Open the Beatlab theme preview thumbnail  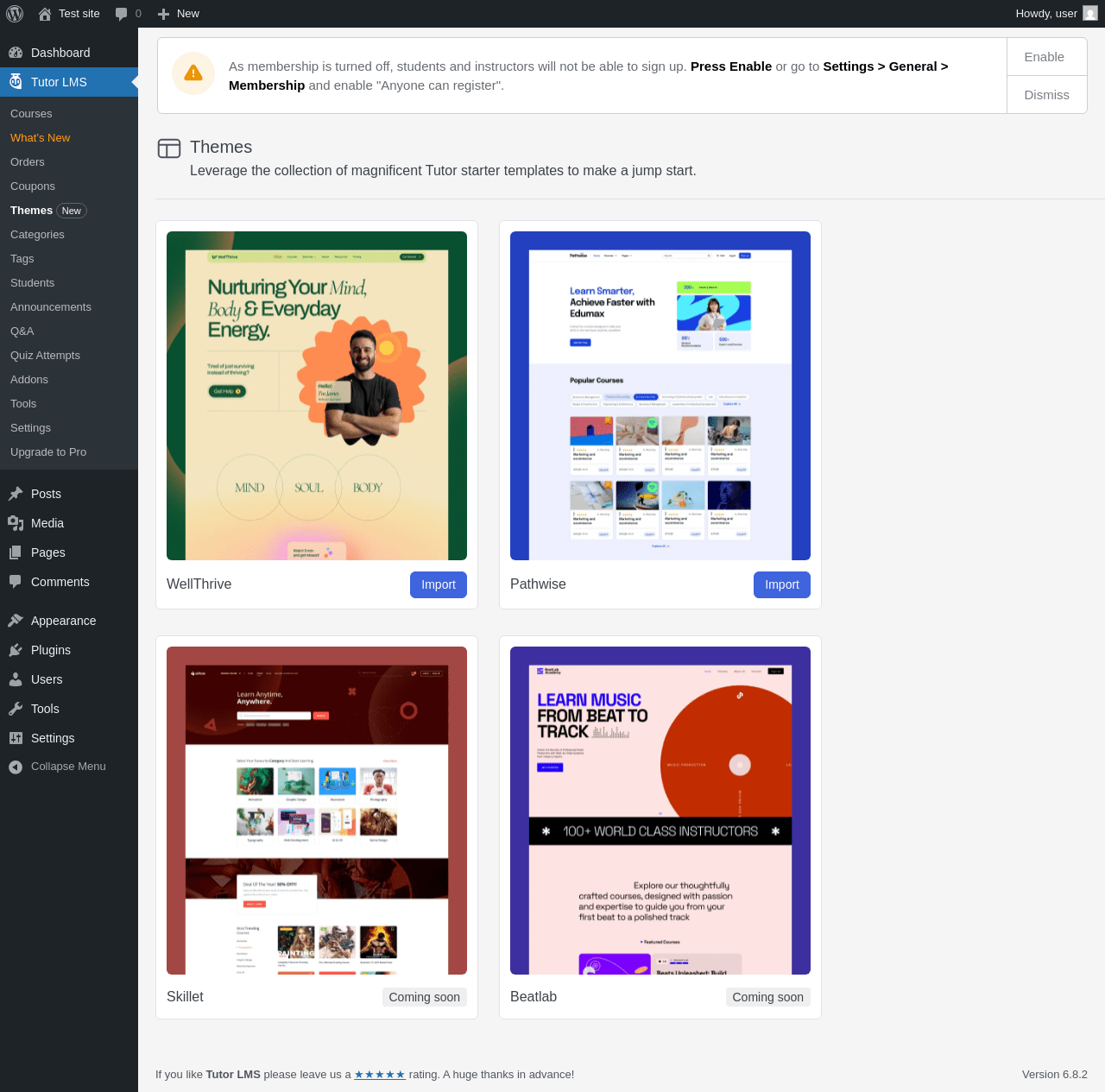point(660,811)
